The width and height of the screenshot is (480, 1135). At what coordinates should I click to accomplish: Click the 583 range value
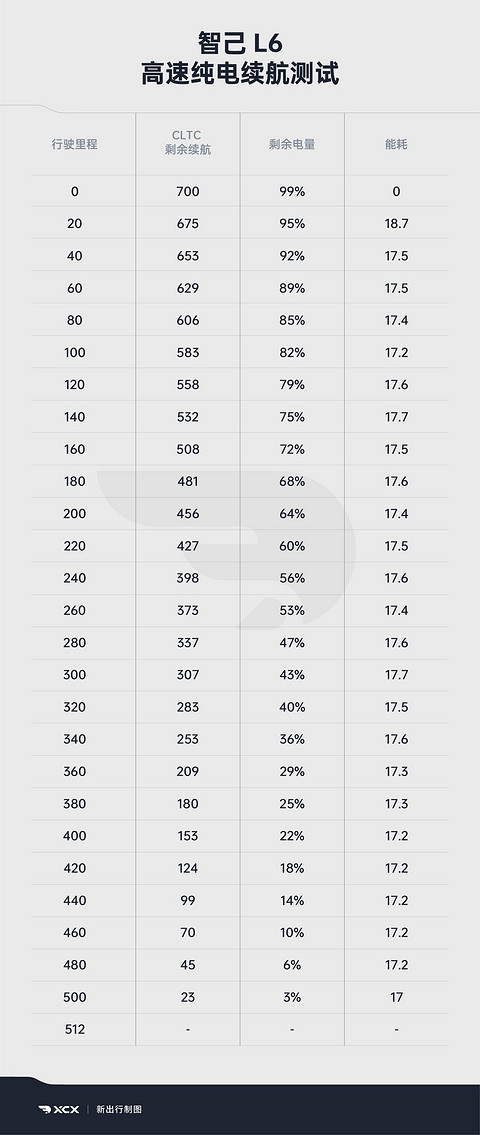click(x=188, y=353)
